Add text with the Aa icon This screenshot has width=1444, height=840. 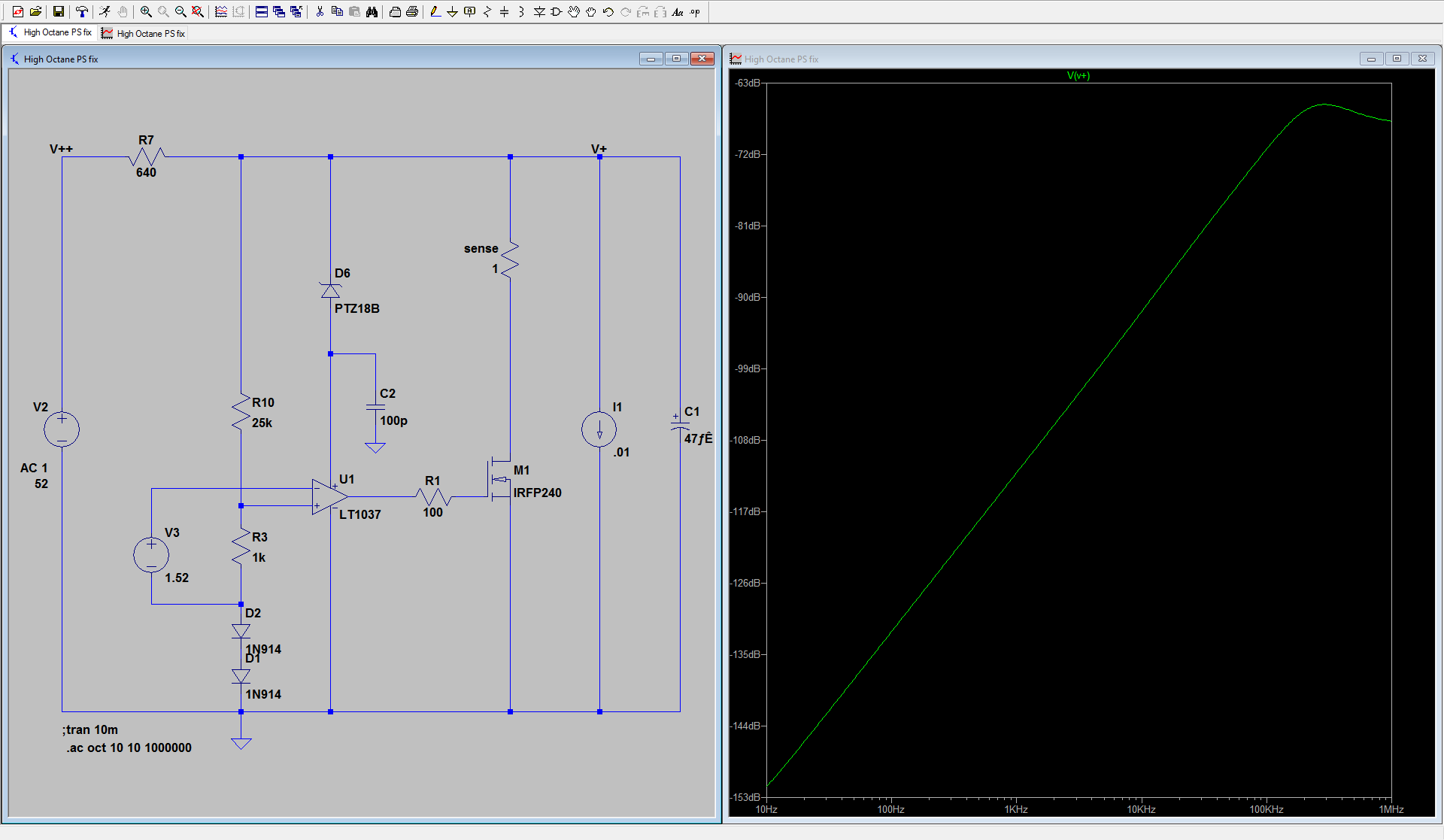point(678,11)
